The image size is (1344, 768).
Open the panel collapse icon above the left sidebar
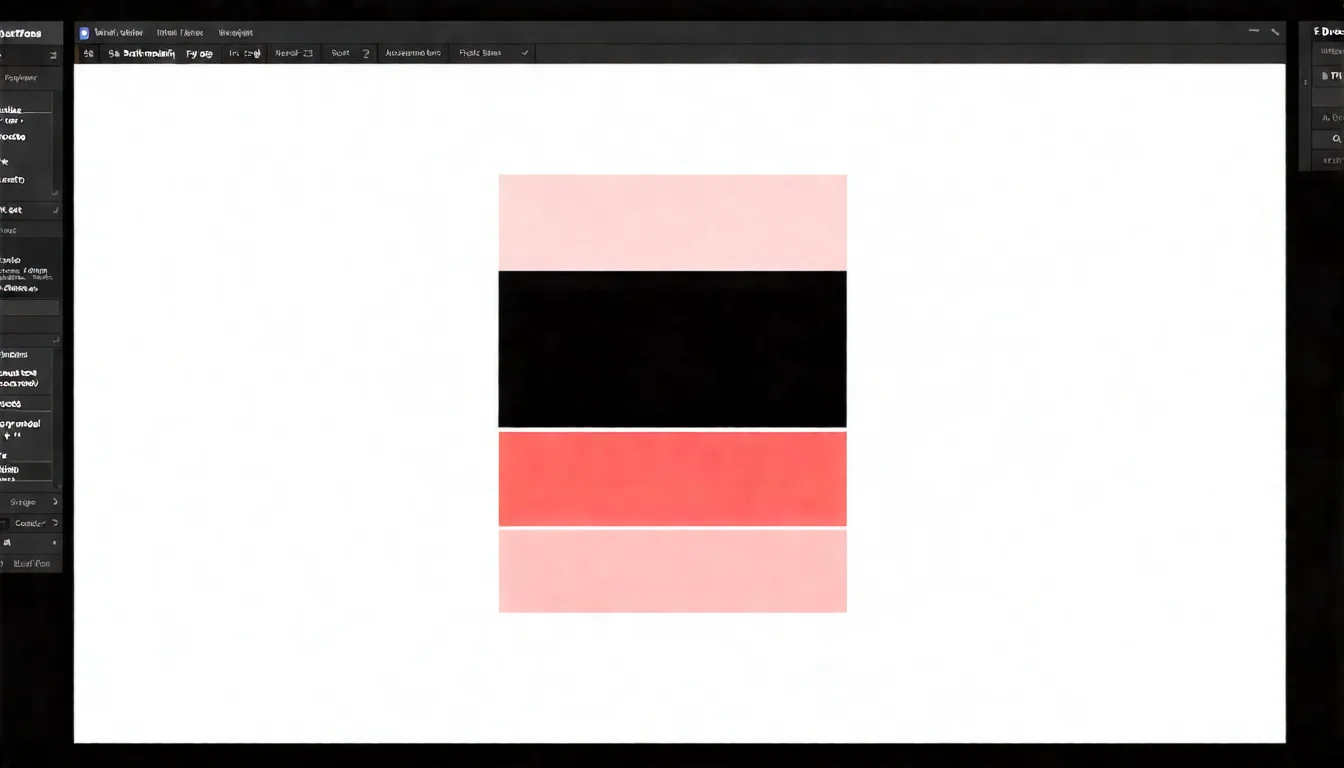click(52, 55)
